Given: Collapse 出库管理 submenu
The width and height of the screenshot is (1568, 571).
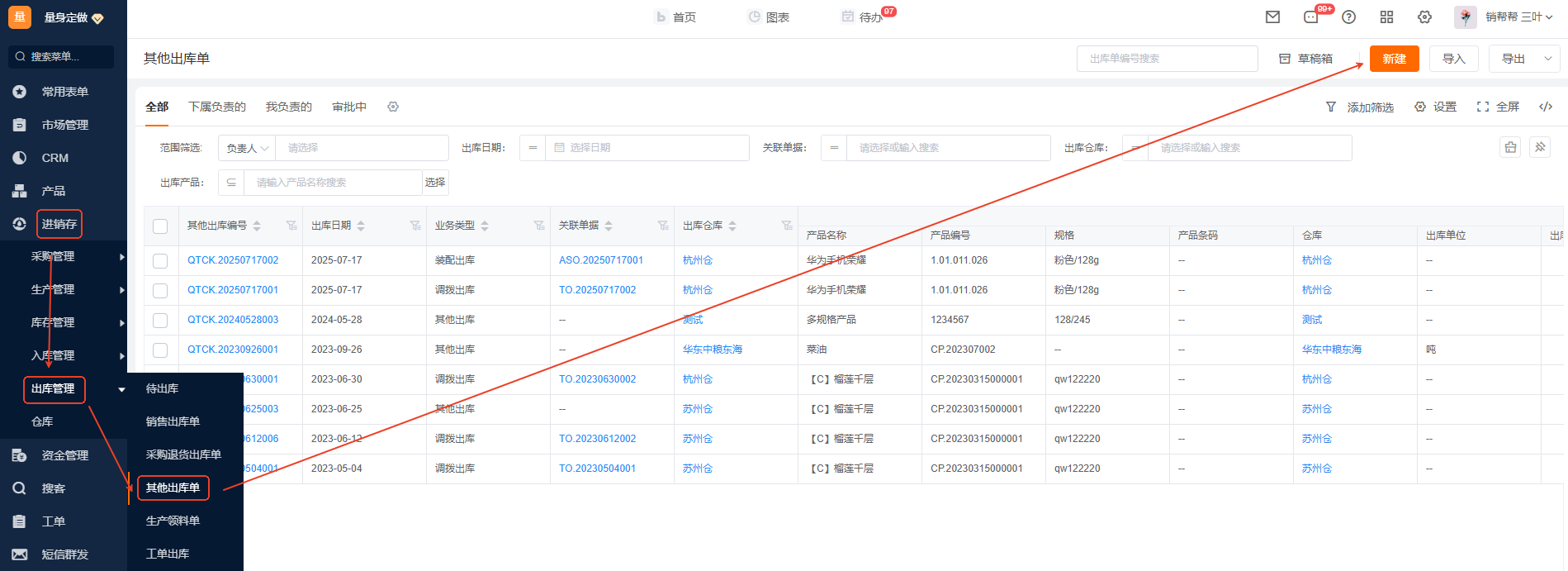Looking at the screenshot, I should (x=122, y=389).
